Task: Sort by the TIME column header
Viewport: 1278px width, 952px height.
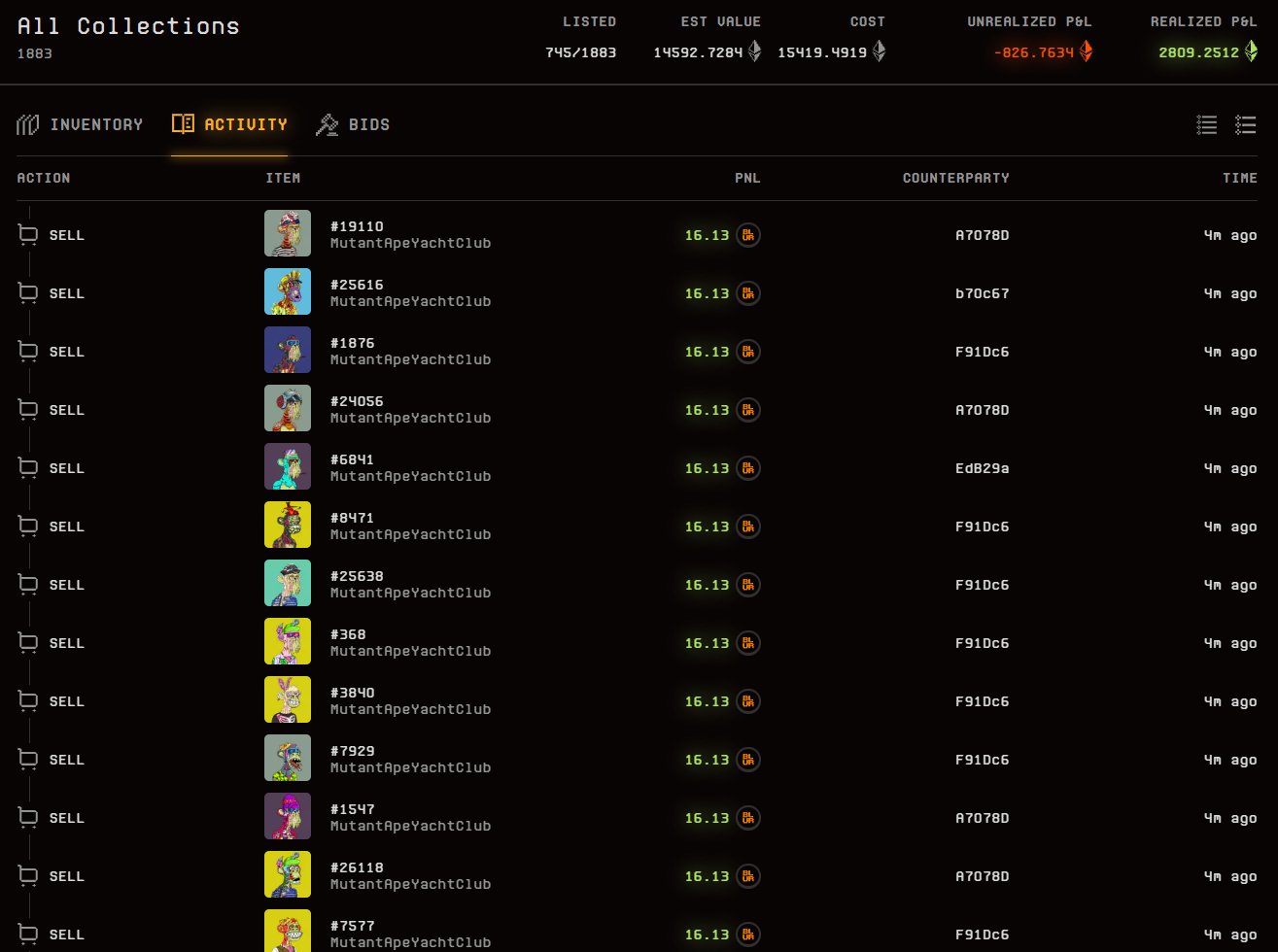Action: pyautogui.click(x=1240, y=178)
